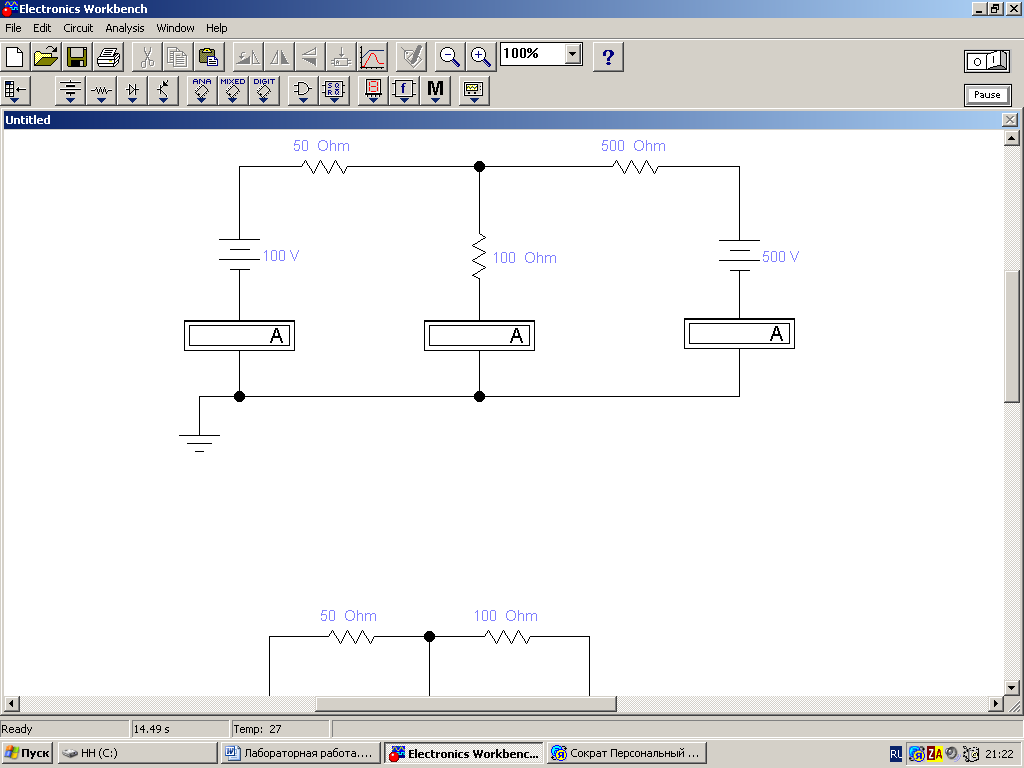The height and width of the screenshot is (768, 1024).
Task: Click the Pause simulation button
Action: (x=987, y=95)
